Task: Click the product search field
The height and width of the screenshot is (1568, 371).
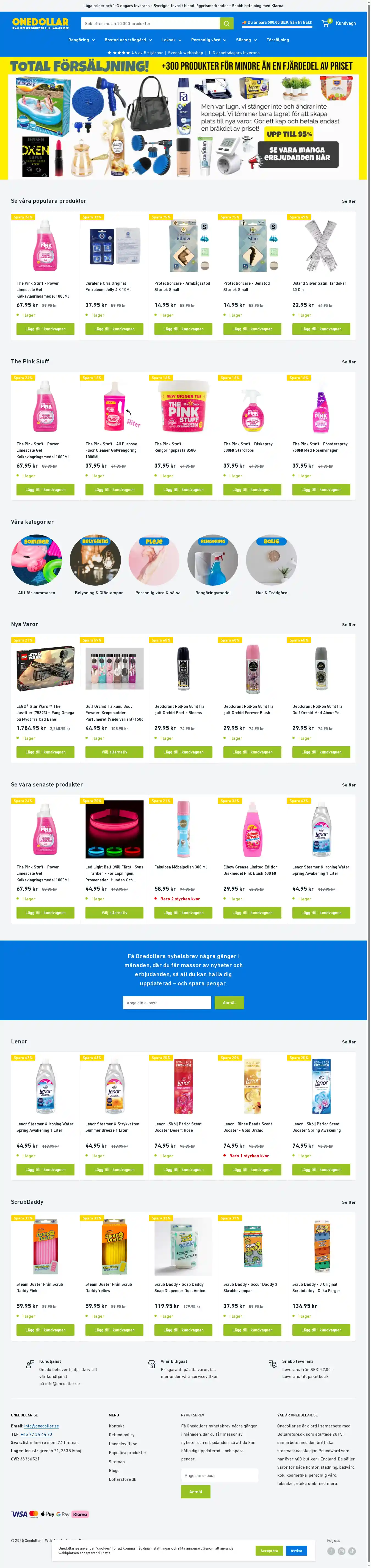Action: (x=150, y=23)
